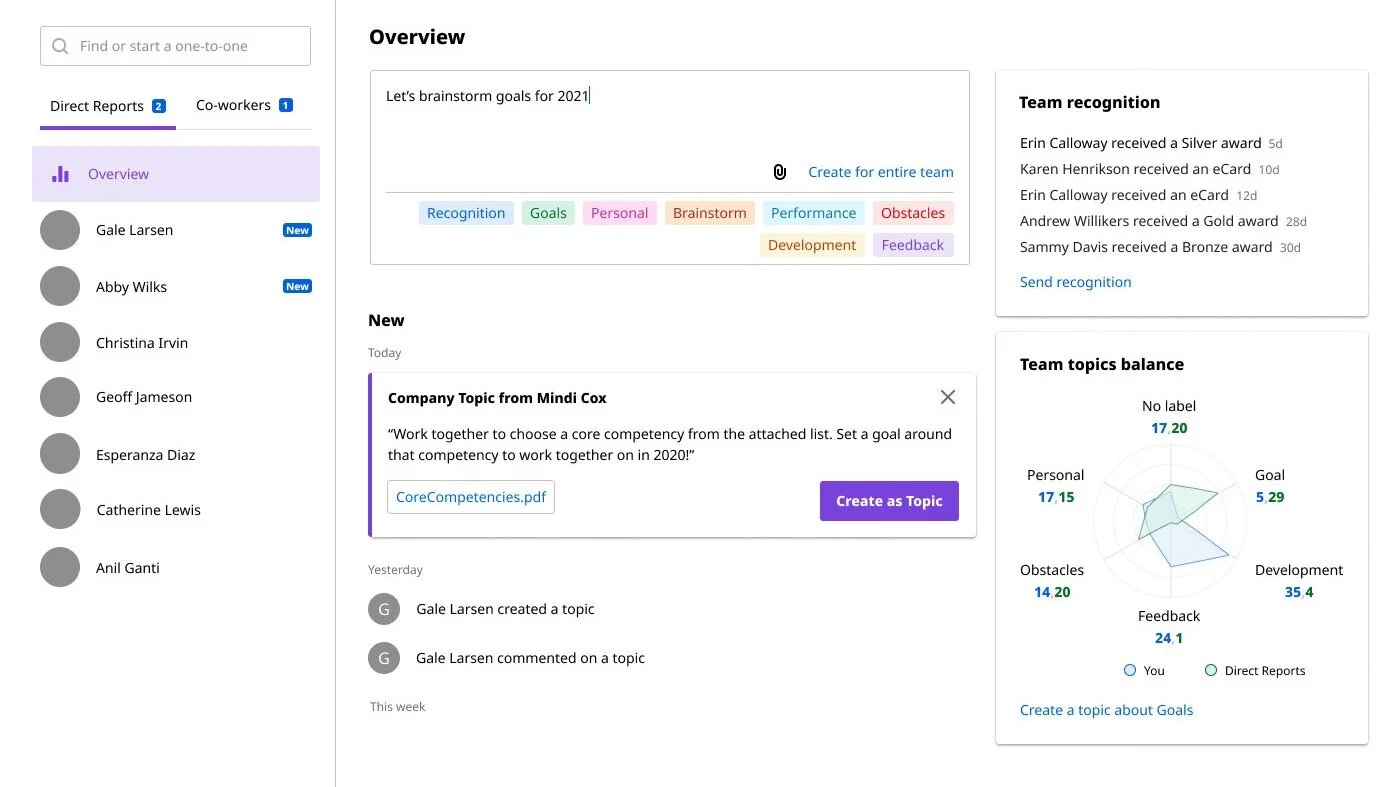
Task: Open Gale Larsen's one-to-one
Action: 176,230
